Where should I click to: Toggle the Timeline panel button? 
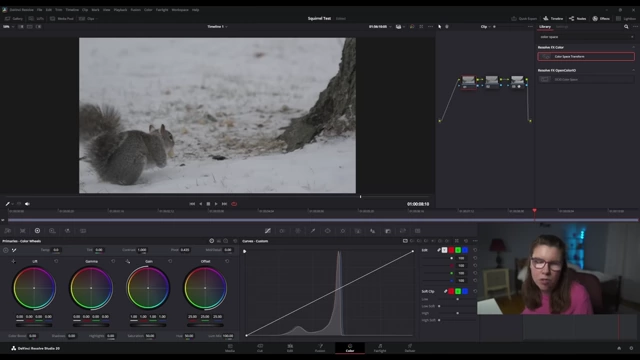coord(553,18)
